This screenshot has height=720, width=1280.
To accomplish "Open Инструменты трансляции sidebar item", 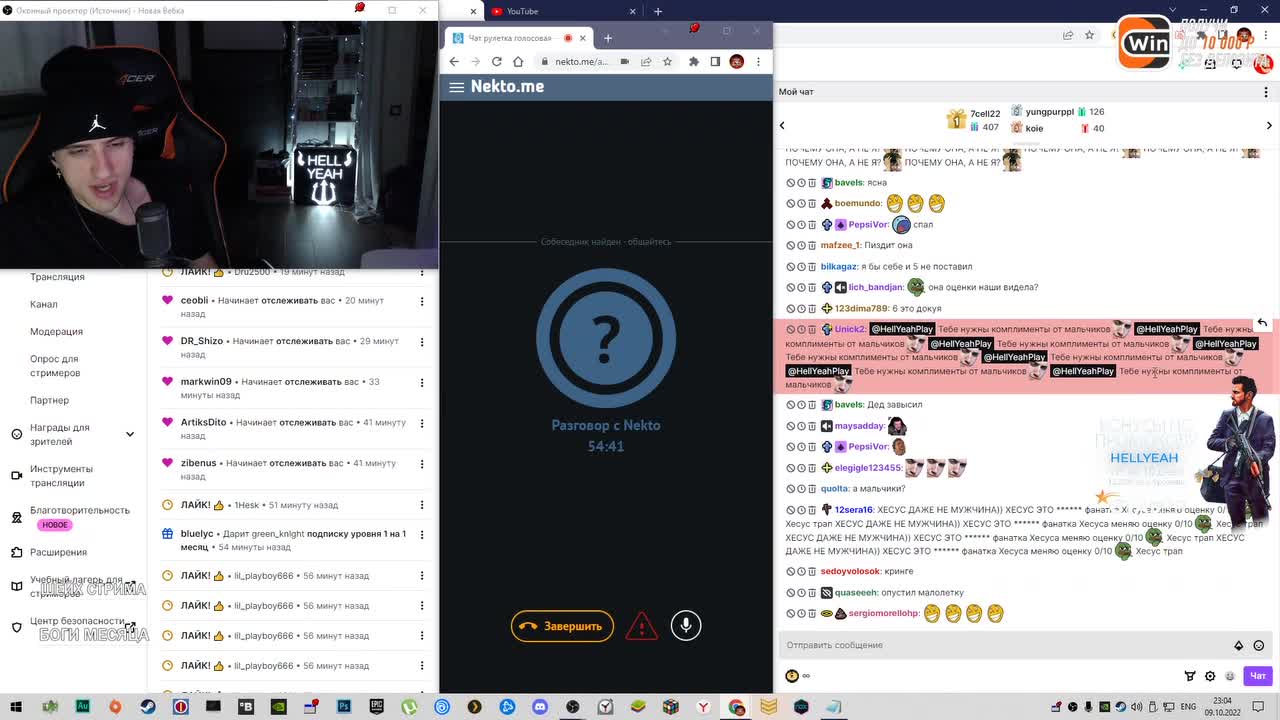I will coord(61,476).
